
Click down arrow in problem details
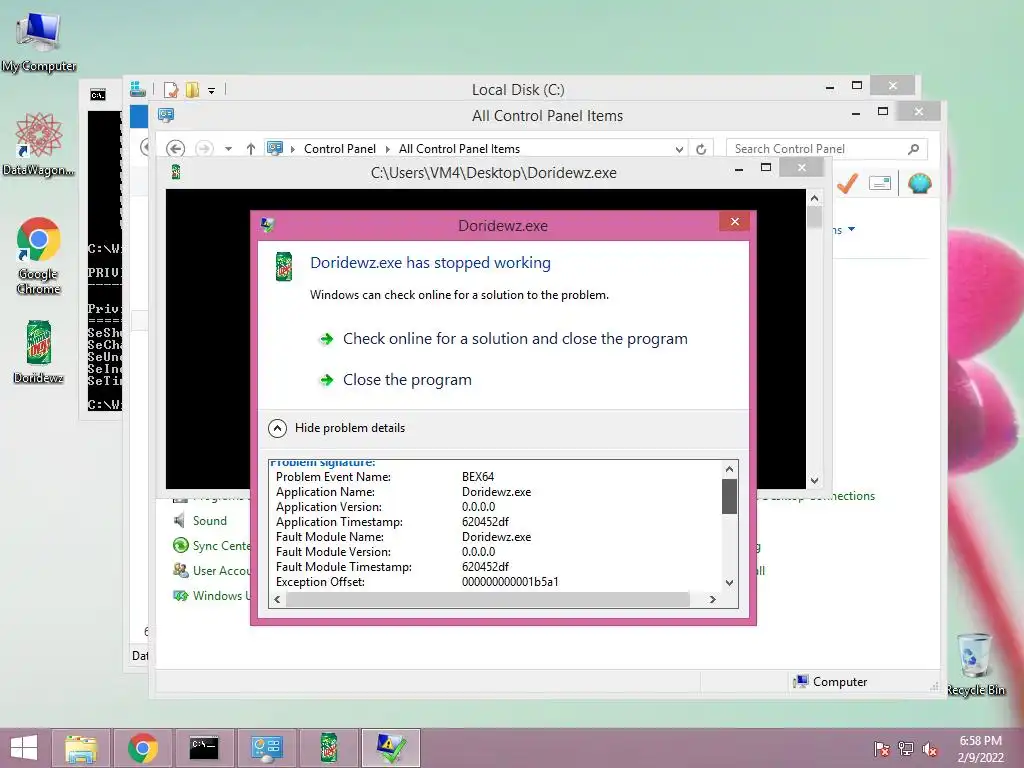729,583
